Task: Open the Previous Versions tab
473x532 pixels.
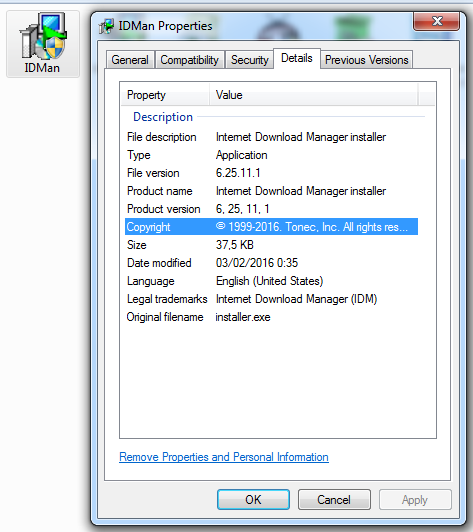Action: 366,60
